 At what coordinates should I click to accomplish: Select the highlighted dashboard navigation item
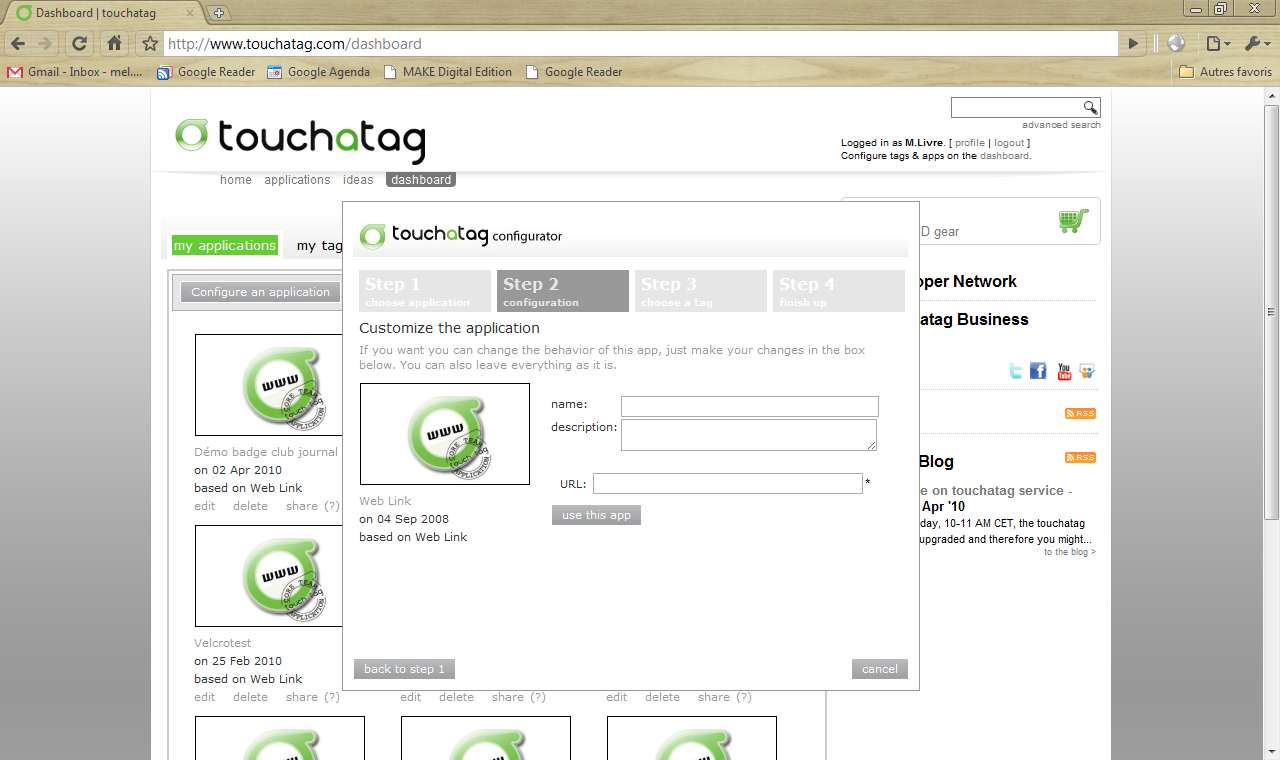pyautogui.click(x=421, y=180)
